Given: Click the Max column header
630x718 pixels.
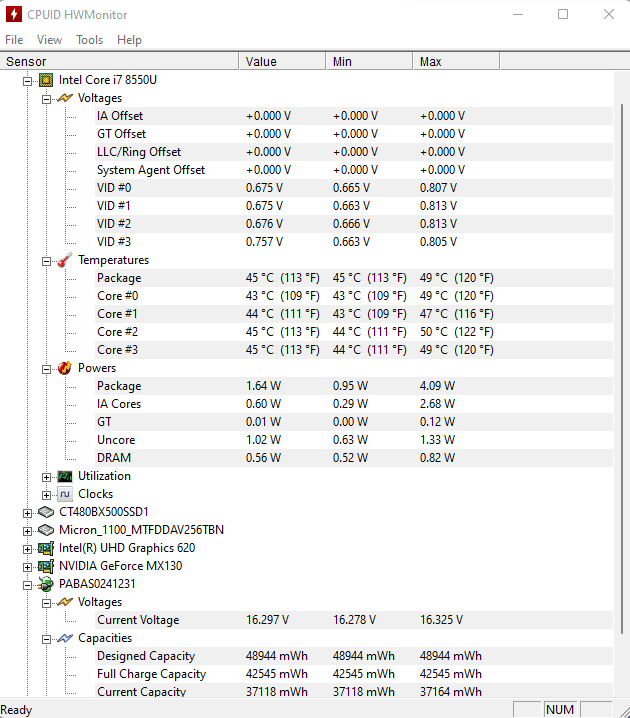Looking at the screenshot, I should [x=456, y=61].
